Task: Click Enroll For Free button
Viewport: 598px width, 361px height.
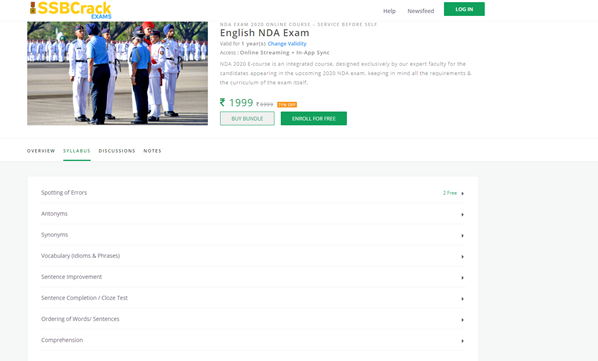Action: [x=314, y=119]
